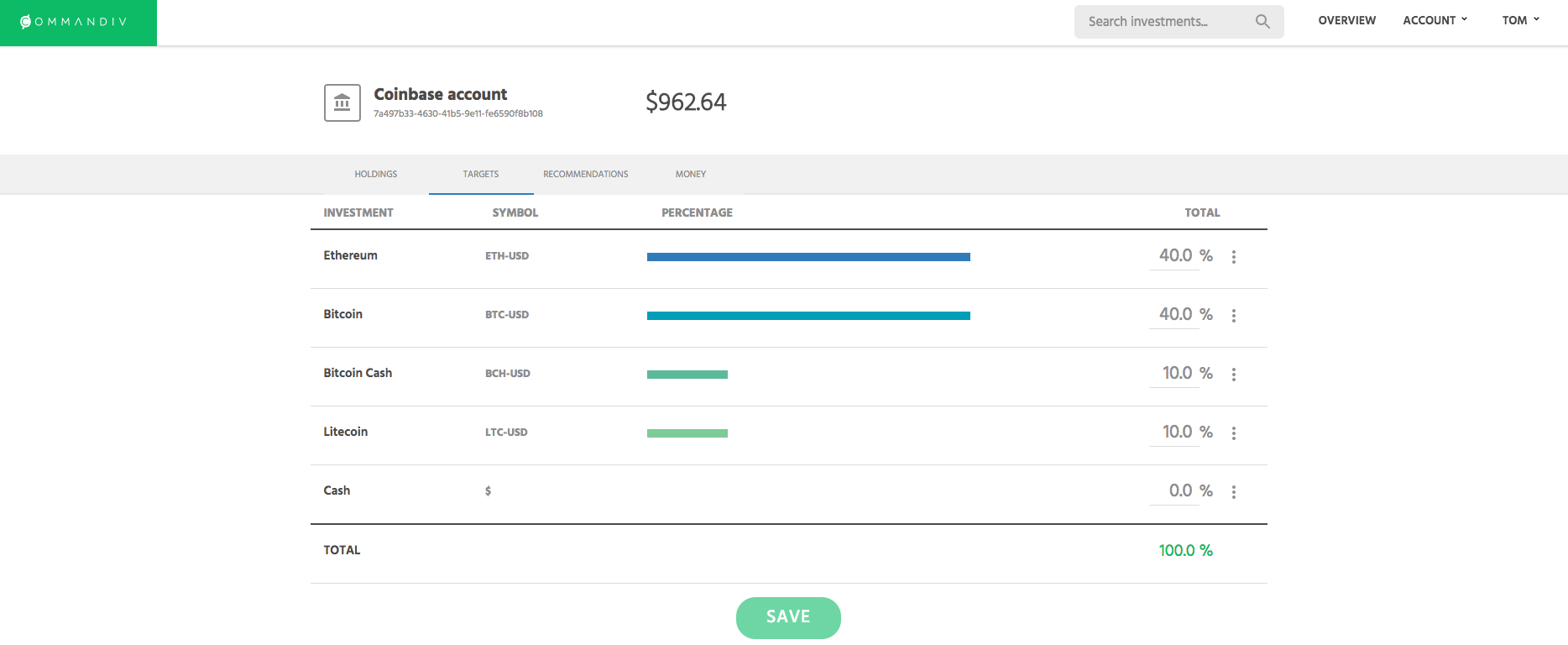Open Bitcoin Cash row options menu

[x=1234, y=375]
